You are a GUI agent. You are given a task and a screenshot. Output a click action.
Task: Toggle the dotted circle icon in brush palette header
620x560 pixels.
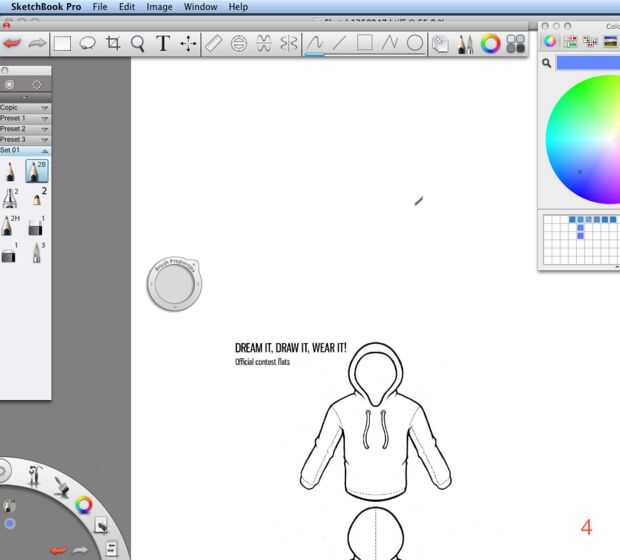pyautogui.click(x=37, y=84)
